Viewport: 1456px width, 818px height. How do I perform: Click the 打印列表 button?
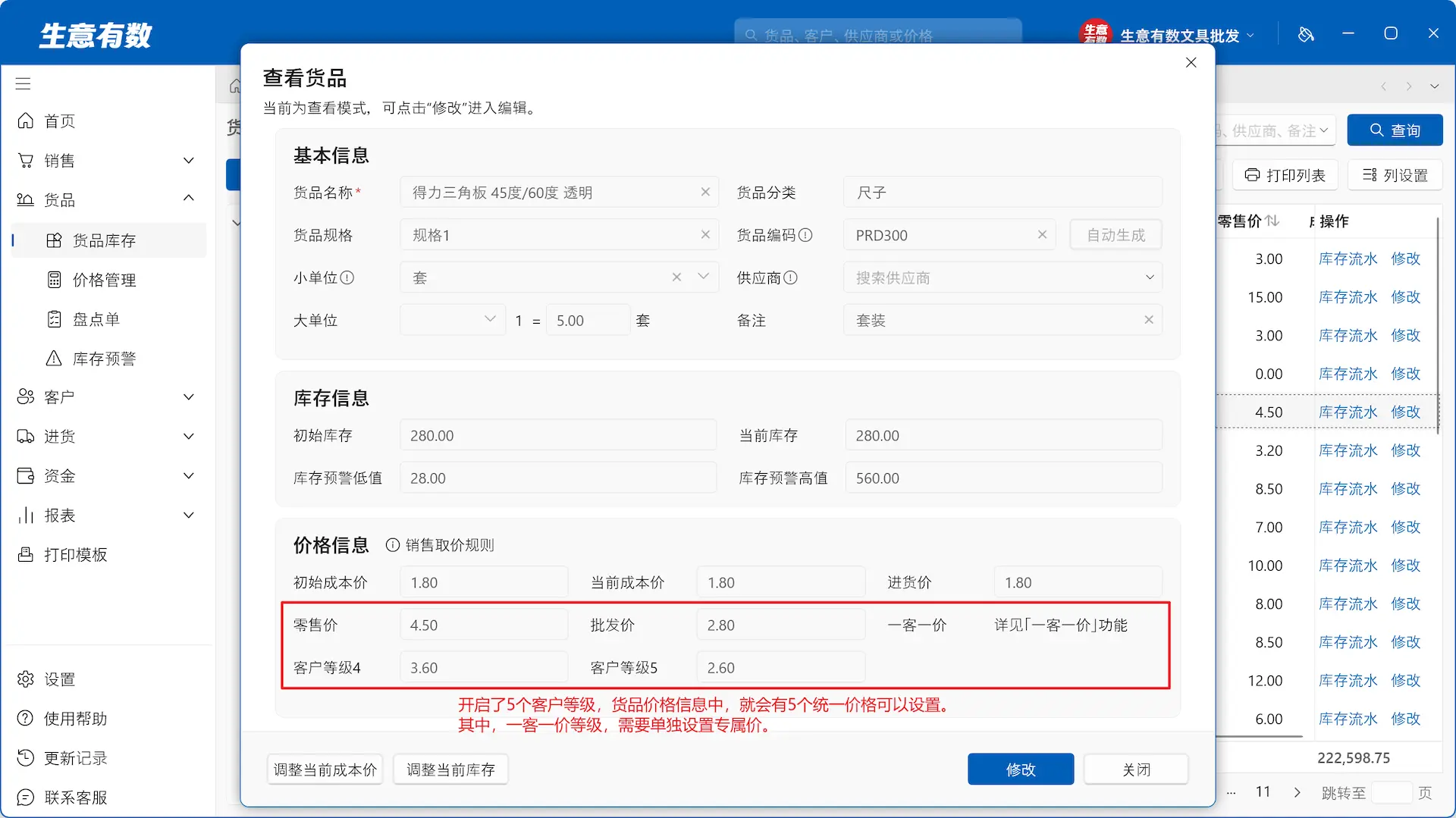(x=1285, y=175)
